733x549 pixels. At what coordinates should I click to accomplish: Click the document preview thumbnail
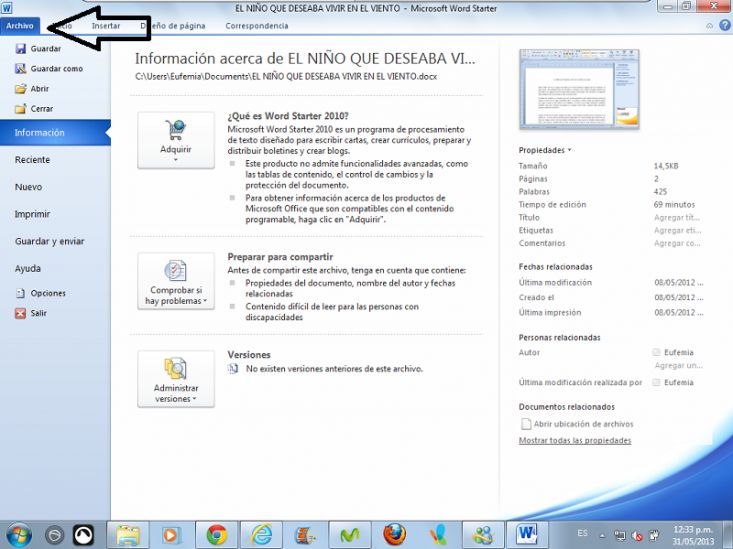coord(579,89)
